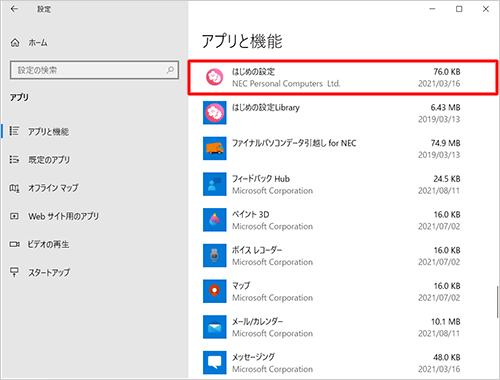Select the マップ entry name
The height and width of the screenshot is (380, 500).
pos(241,286)
